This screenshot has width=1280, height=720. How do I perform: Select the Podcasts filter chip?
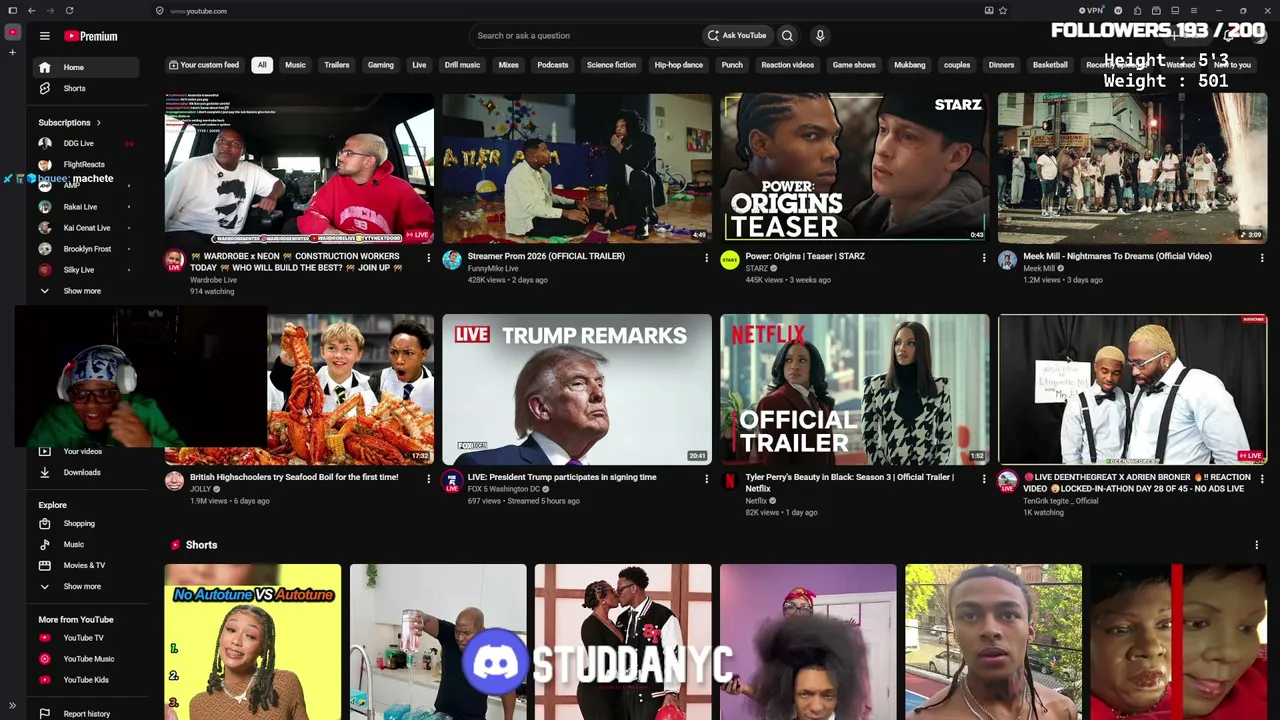tap(553, 65)
